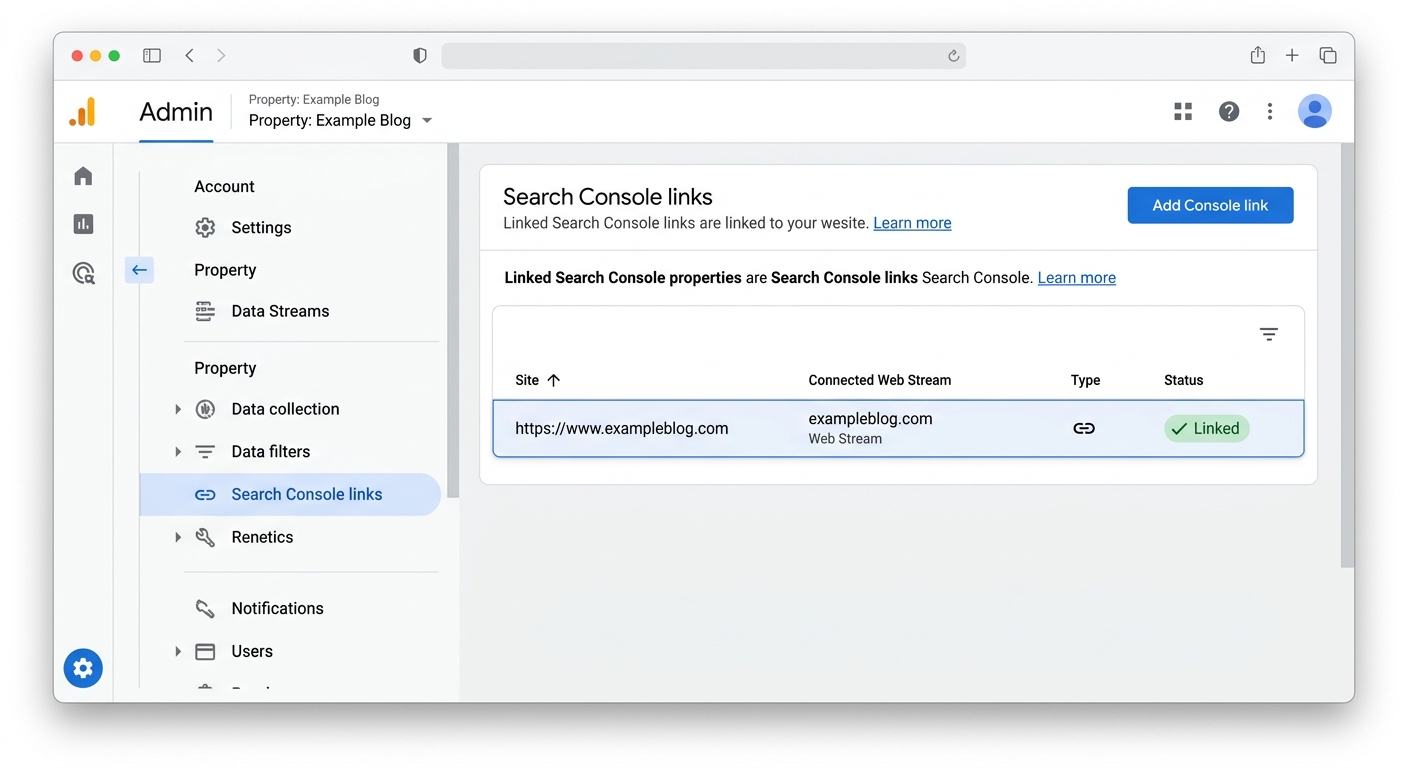
Task: Expand the Users tree arrow
Action: click(178, 651)
